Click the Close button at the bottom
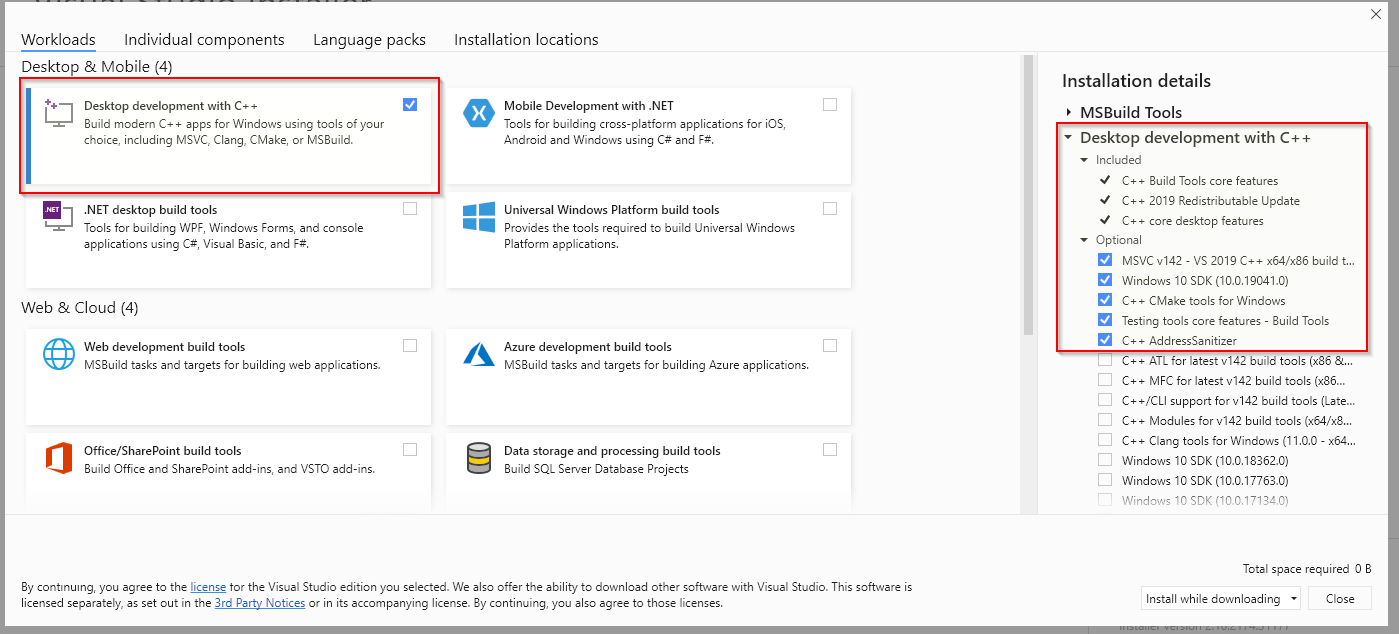 coord(1340,599)
